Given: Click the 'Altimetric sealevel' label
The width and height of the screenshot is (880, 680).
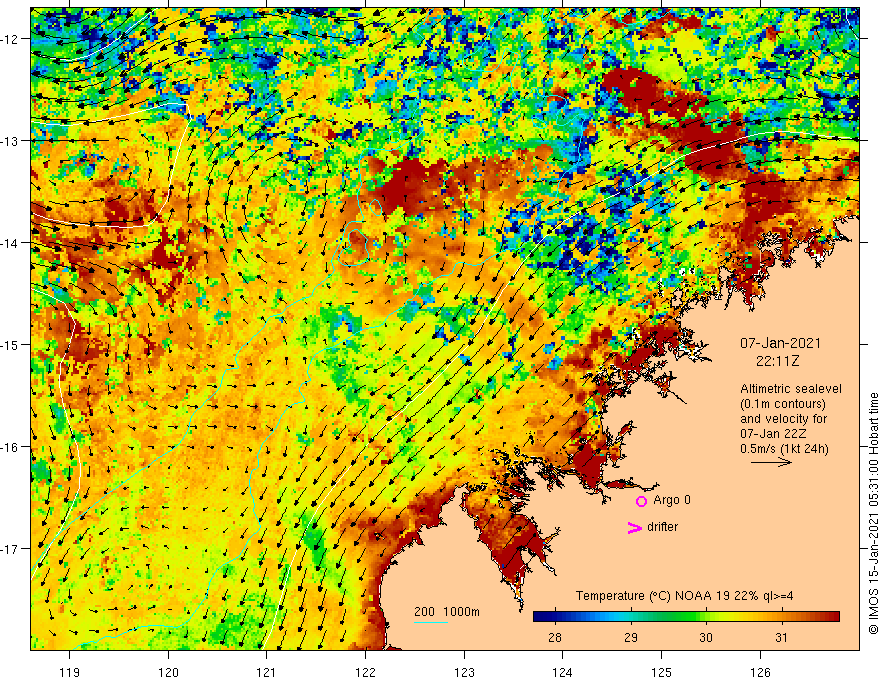Looking at the screenshot, I should [x=791, y=389].
